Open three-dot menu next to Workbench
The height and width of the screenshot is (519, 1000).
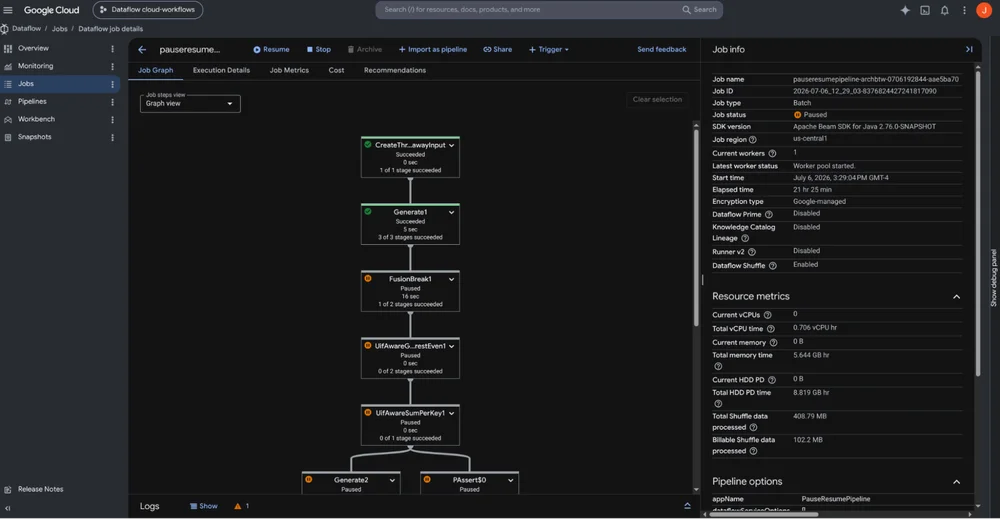coord(112,120)
